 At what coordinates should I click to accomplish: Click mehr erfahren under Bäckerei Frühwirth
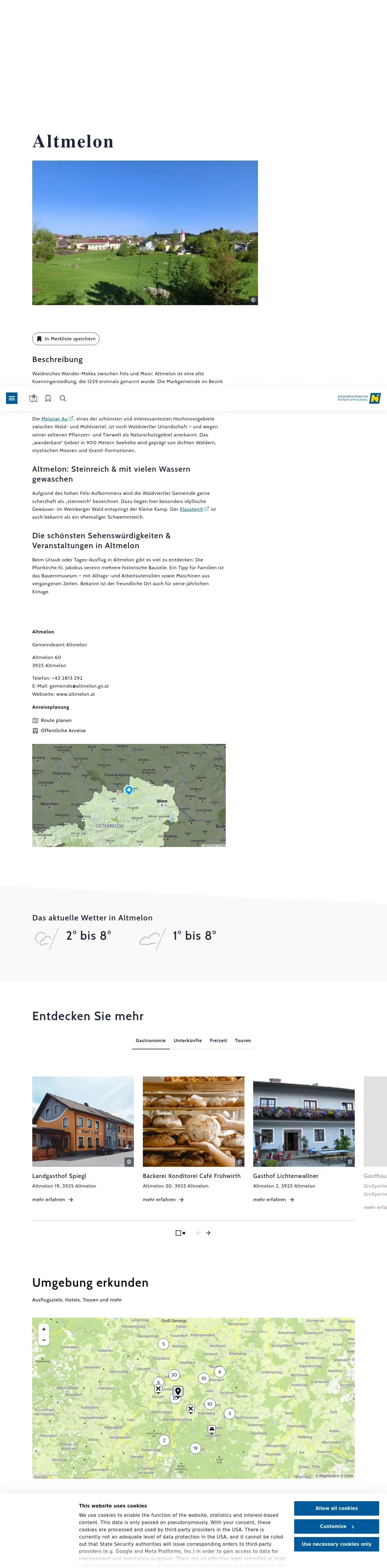point(163,1199)
